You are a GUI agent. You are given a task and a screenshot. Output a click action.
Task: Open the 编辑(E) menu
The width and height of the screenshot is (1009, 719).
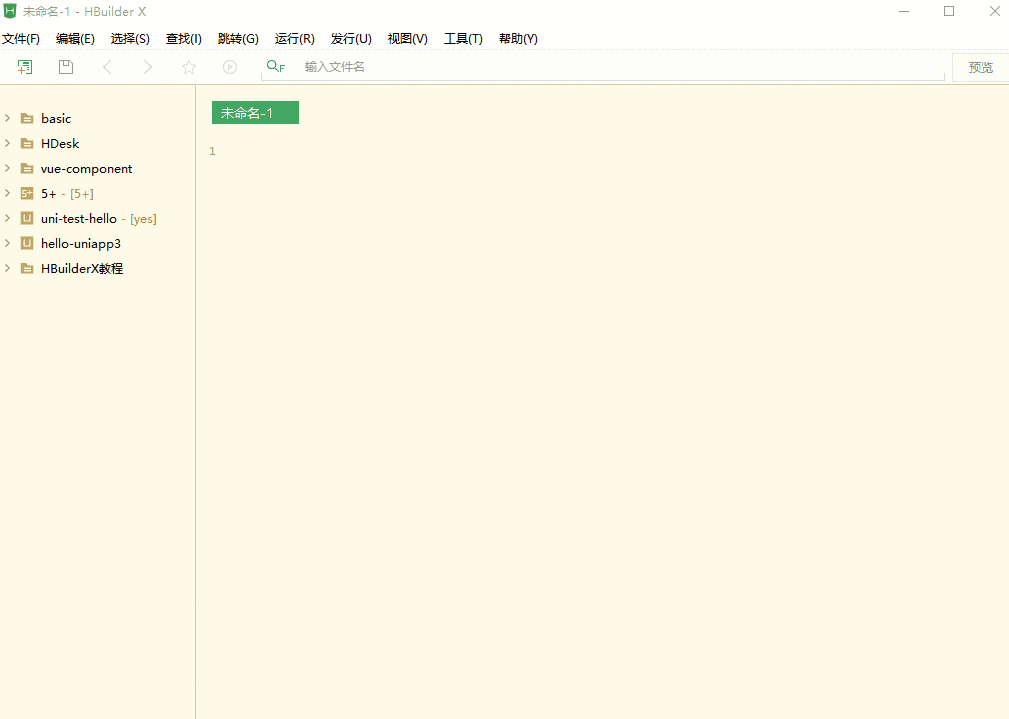point(75,39)
